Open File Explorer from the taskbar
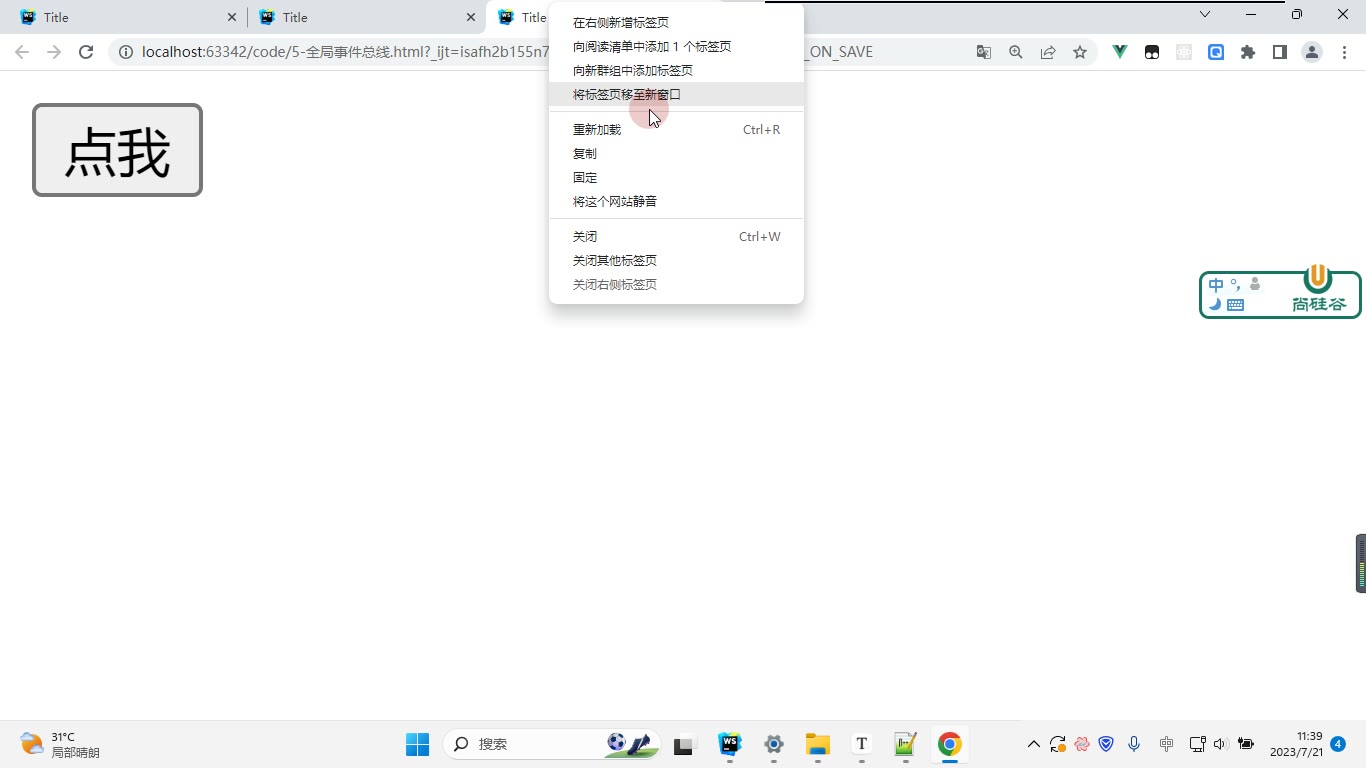Screen dimensions: 1366x768 click(818, 744)
